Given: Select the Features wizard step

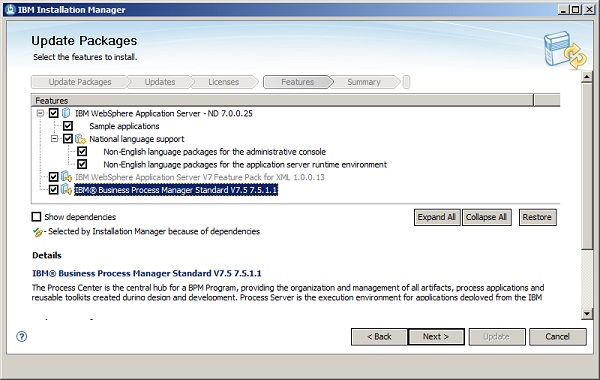Looking at the screenshot, I should coord(297,82).
